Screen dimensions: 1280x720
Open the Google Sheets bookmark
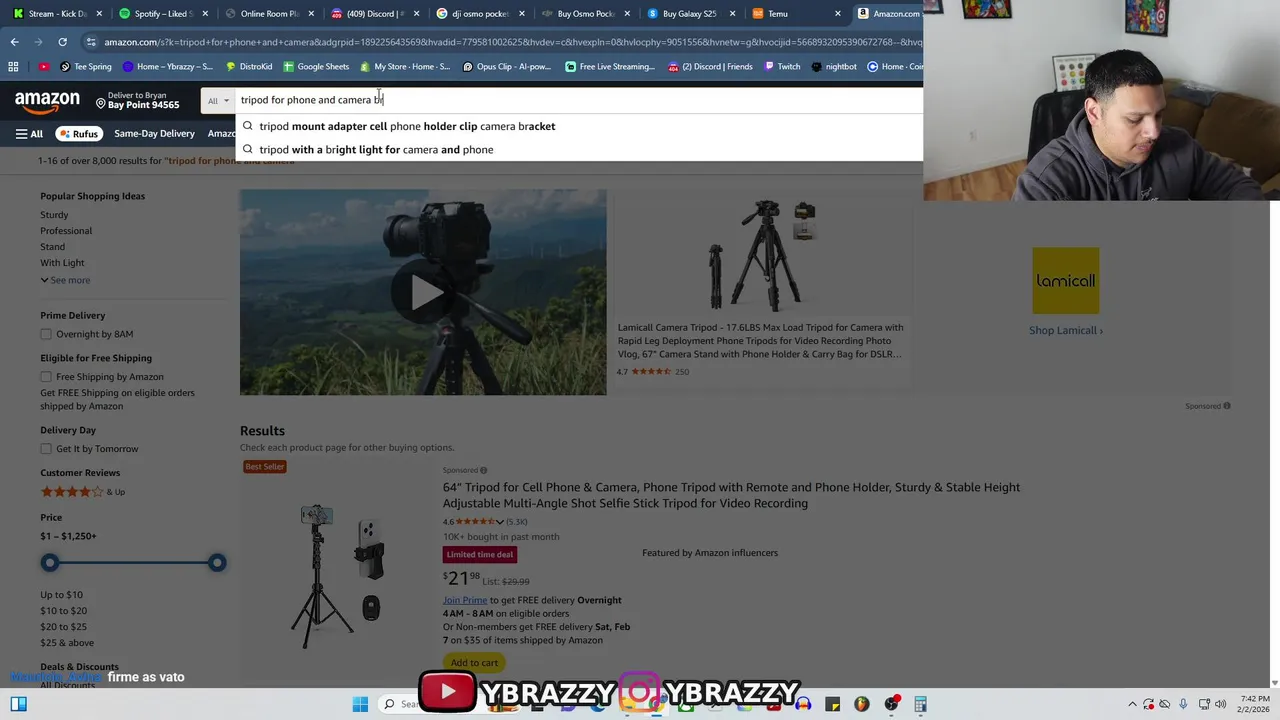[316, 67]
